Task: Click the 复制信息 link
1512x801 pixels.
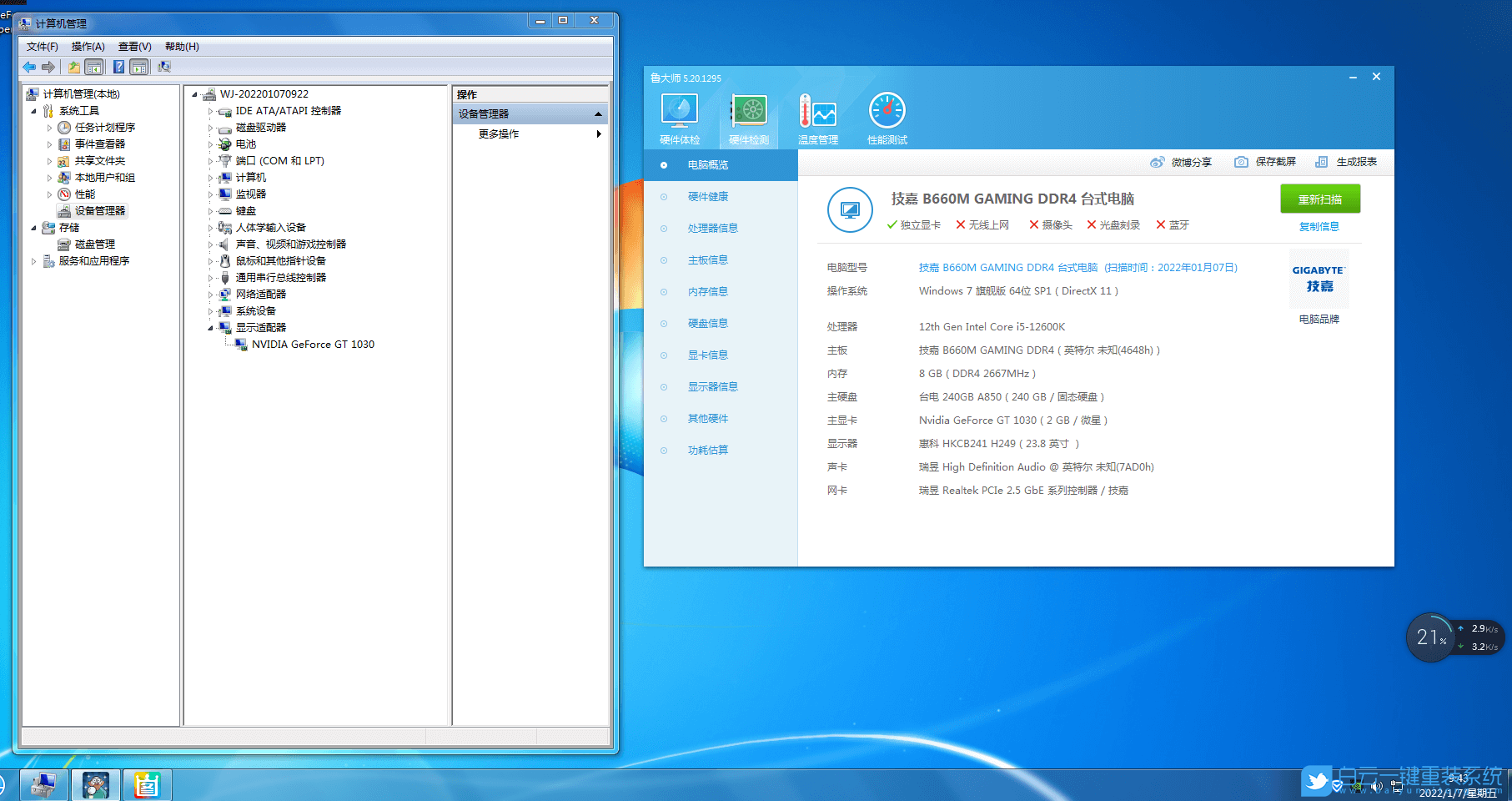Action: point(1319,226)
